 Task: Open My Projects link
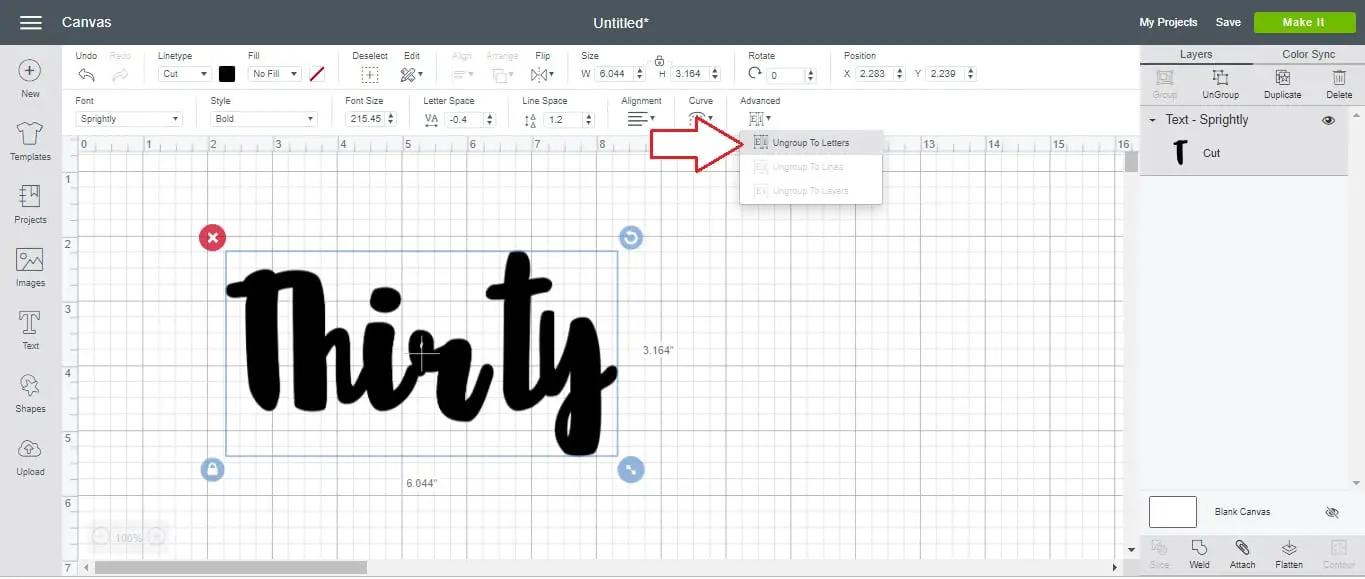(x=1168, y=22)
